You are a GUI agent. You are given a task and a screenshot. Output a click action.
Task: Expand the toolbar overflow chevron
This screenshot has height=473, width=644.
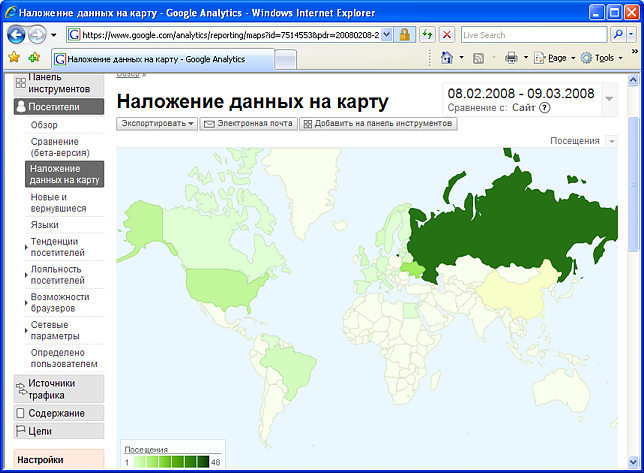coord(635,52)
